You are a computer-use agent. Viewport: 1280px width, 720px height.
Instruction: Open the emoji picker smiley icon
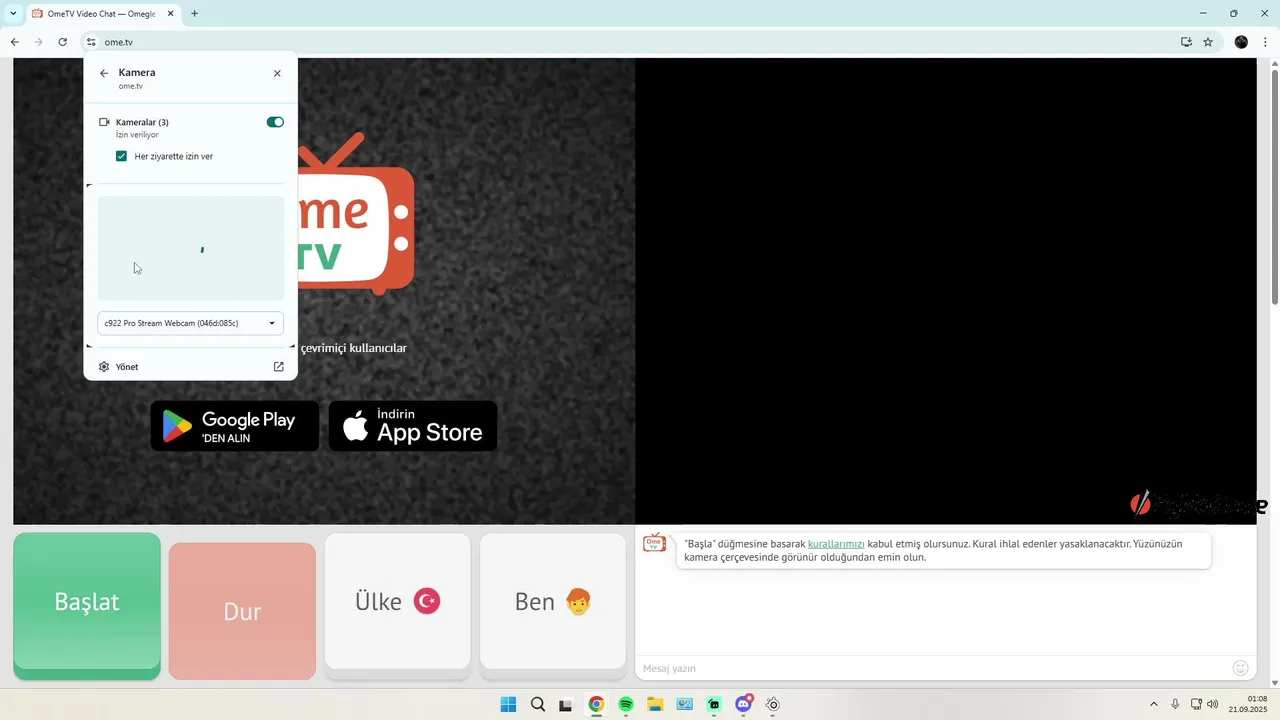pyautogui.click(x=1241, y=668)
